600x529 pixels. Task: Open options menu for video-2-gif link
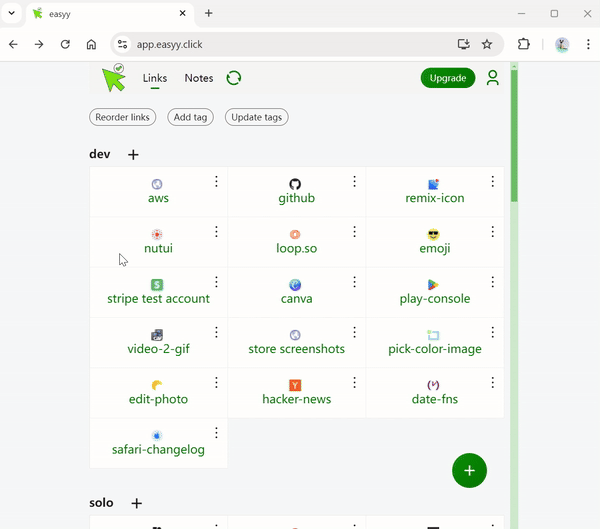[216, 332]
